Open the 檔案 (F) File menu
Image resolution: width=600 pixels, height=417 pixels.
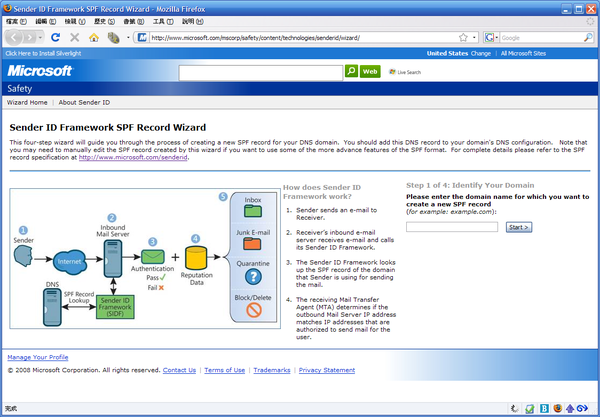click(16, 21)
